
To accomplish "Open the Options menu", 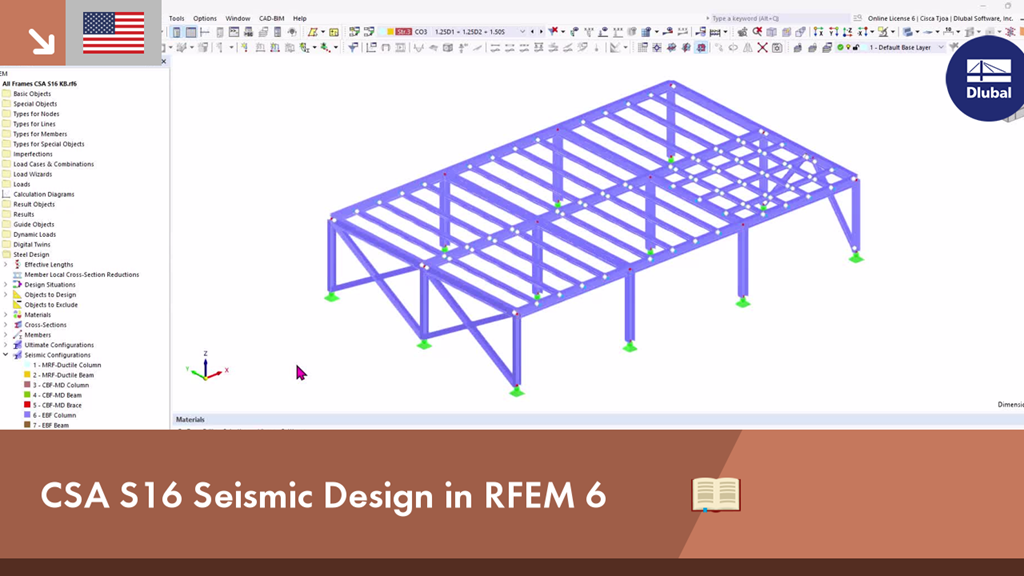I will (204, 17).
